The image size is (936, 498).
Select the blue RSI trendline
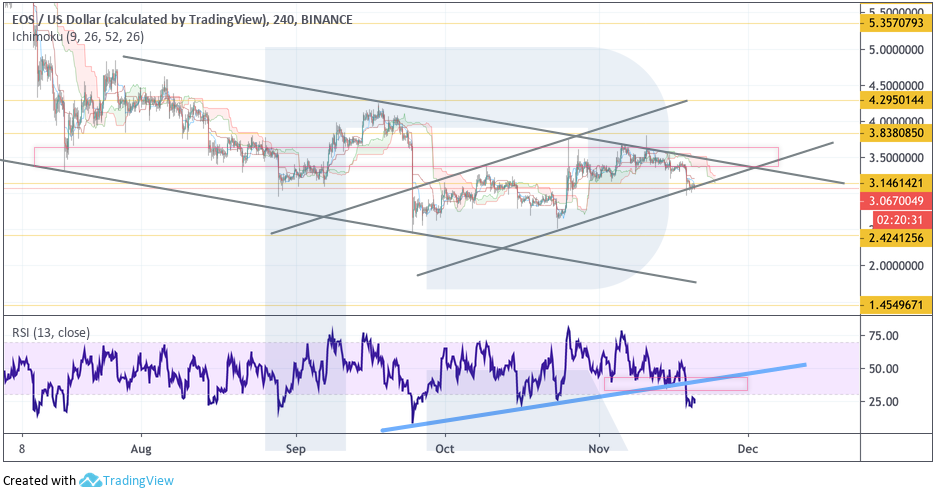(x=600, y=394)
